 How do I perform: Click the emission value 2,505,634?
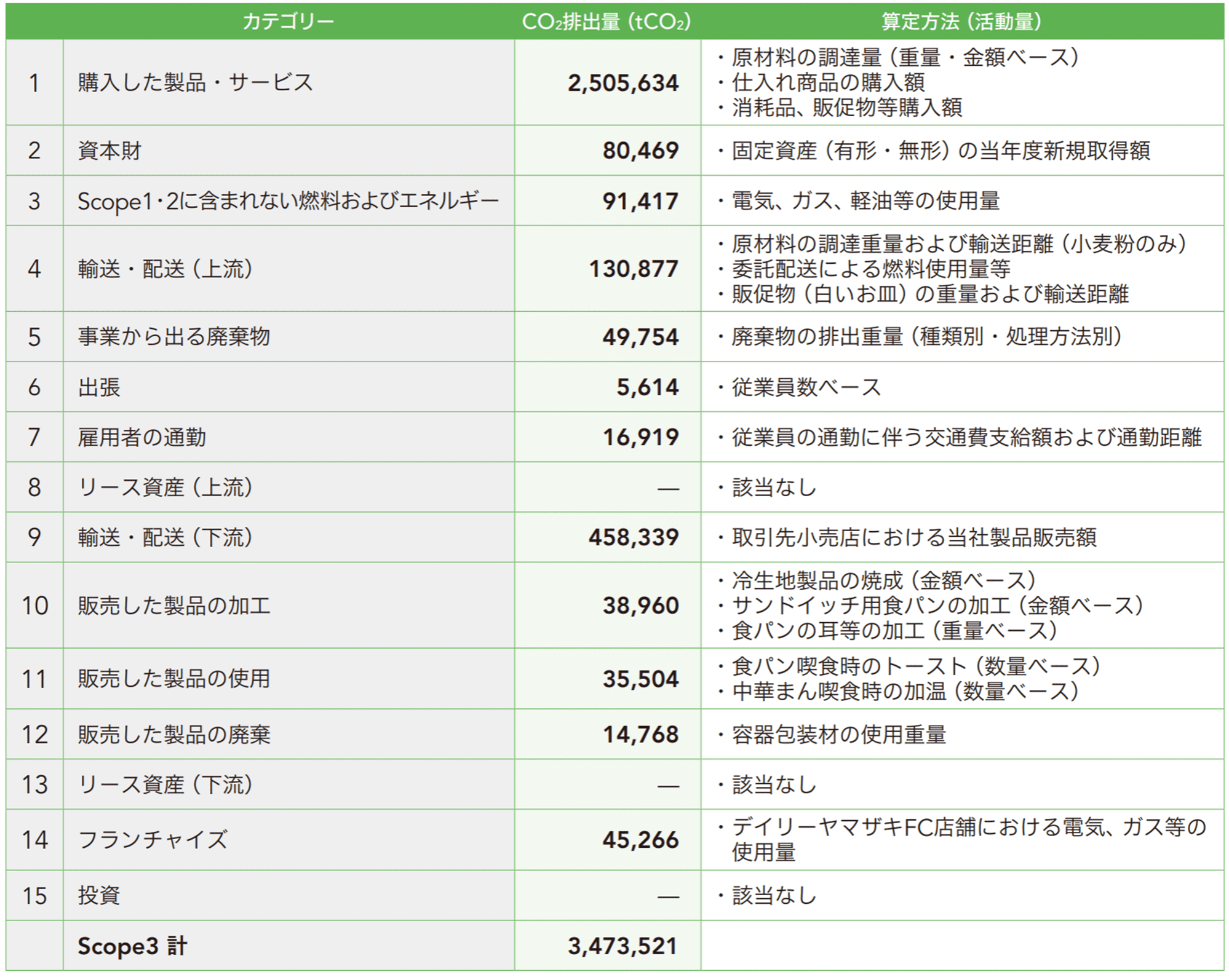coord(622,83)
